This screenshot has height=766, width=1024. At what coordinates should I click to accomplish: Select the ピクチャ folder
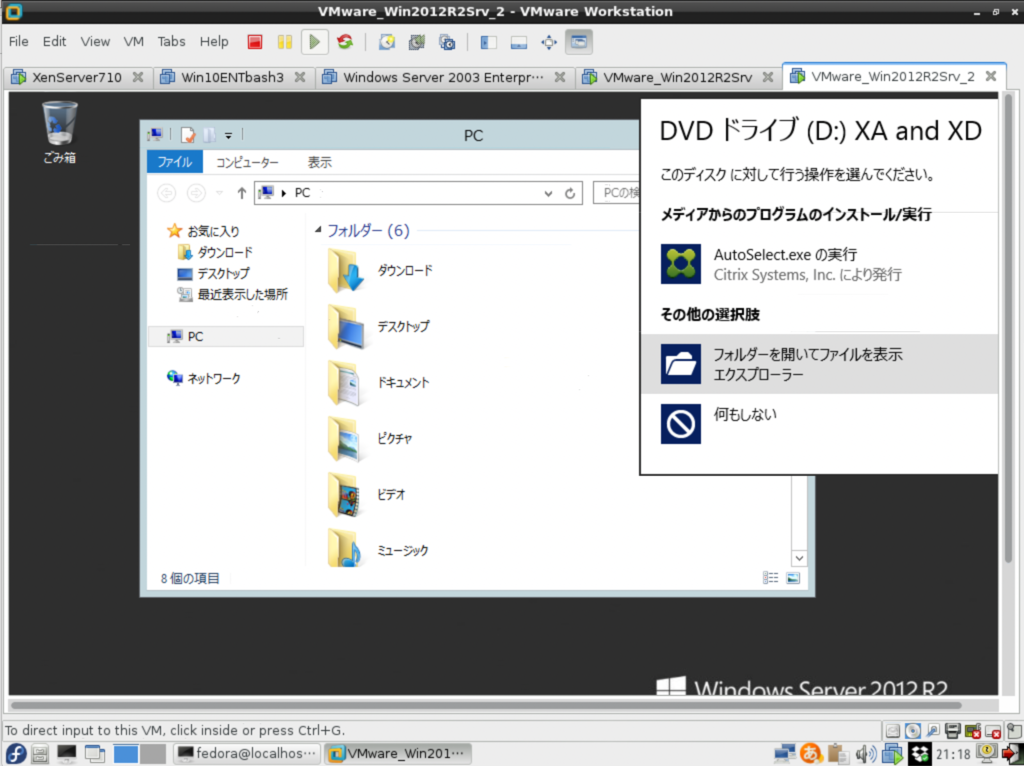(x=370, y=438)
